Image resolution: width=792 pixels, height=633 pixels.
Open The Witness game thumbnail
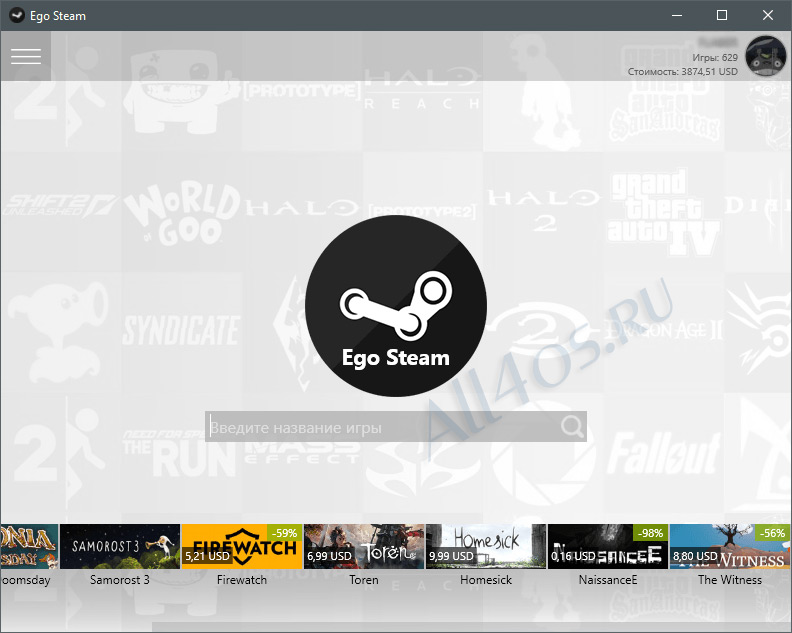[x=730, y=546]
